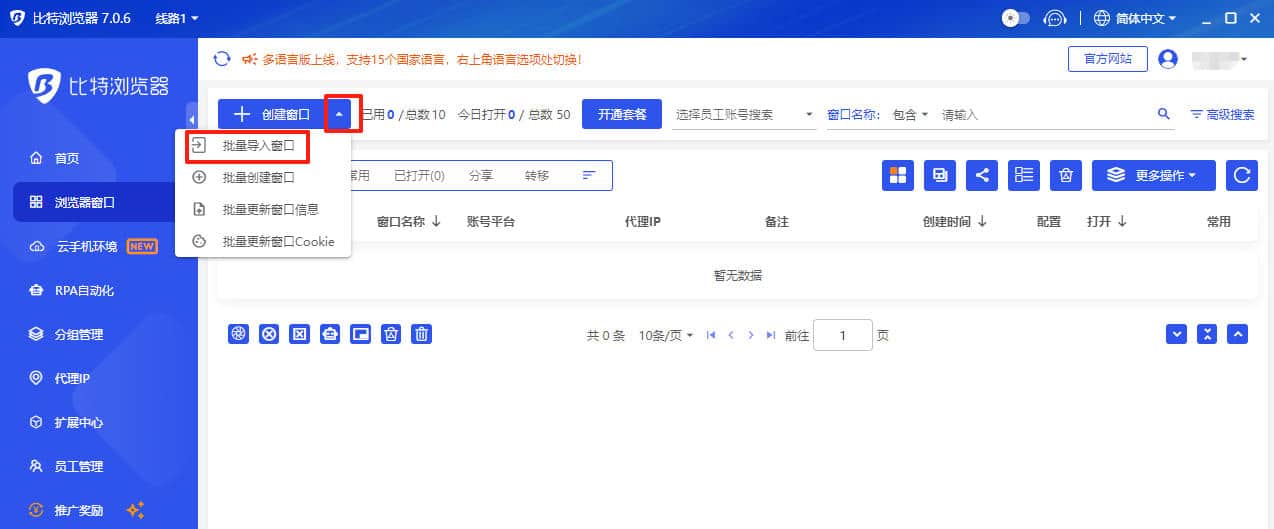Go to first page with pagination arrow
Image resolution: width=1274 pixels, height=529 pixels.
[711, 336]
